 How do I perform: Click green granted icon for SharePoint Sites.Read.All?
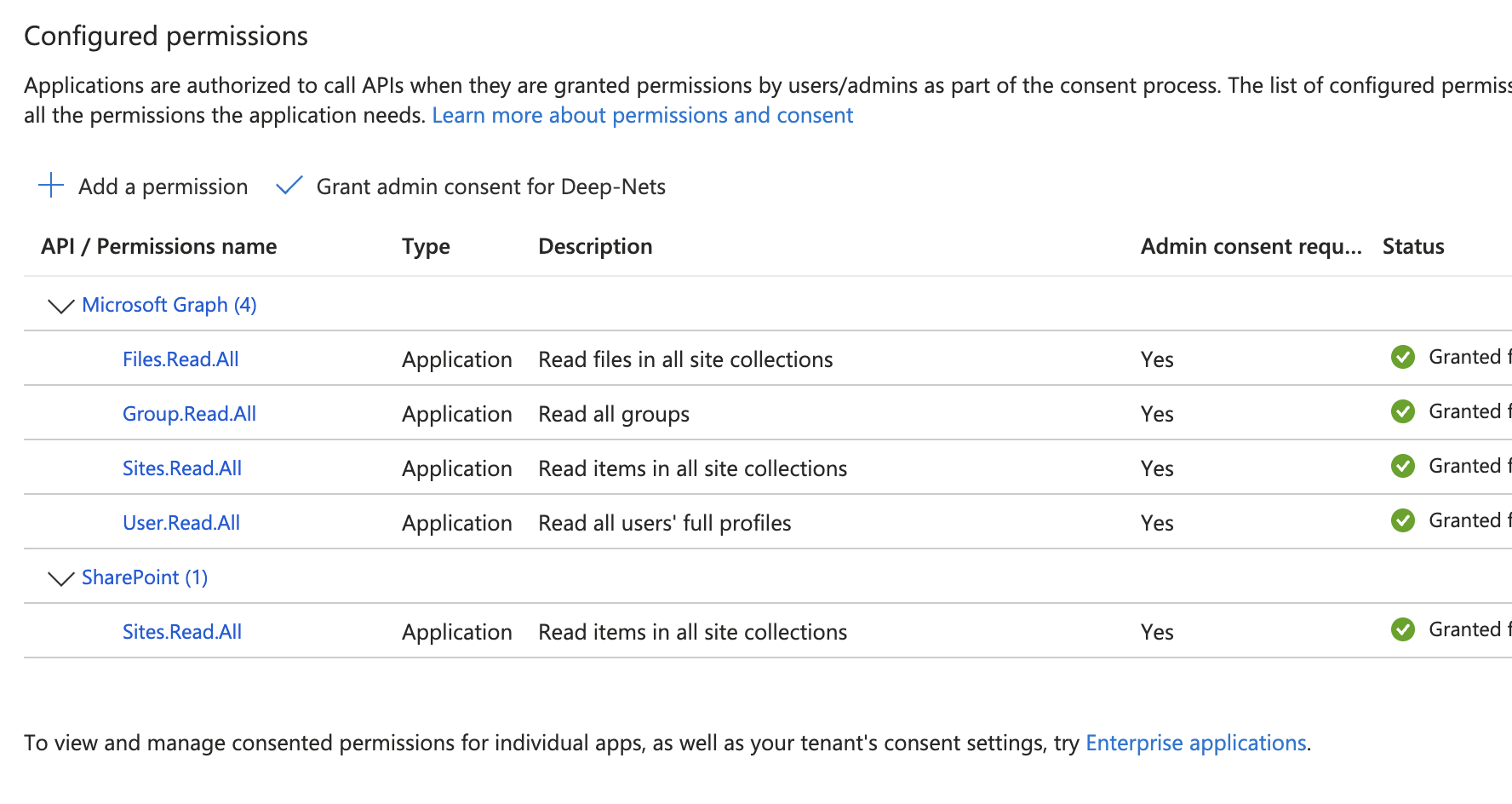pos(1402,629)
